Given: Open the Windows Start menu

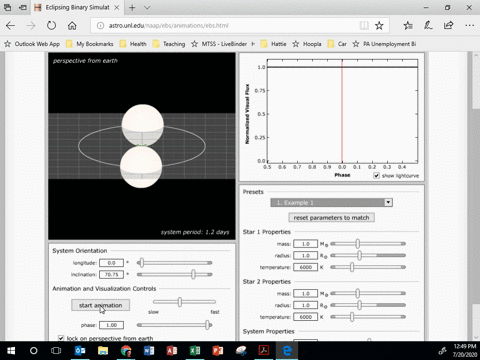Looking at the screenshot, I should coord(11,351).
